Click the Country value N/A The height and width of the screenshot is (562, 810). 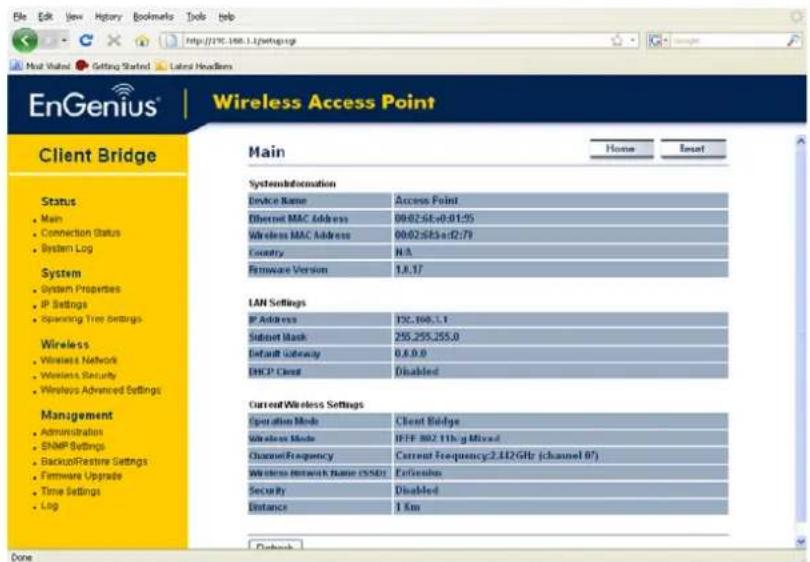403,252
